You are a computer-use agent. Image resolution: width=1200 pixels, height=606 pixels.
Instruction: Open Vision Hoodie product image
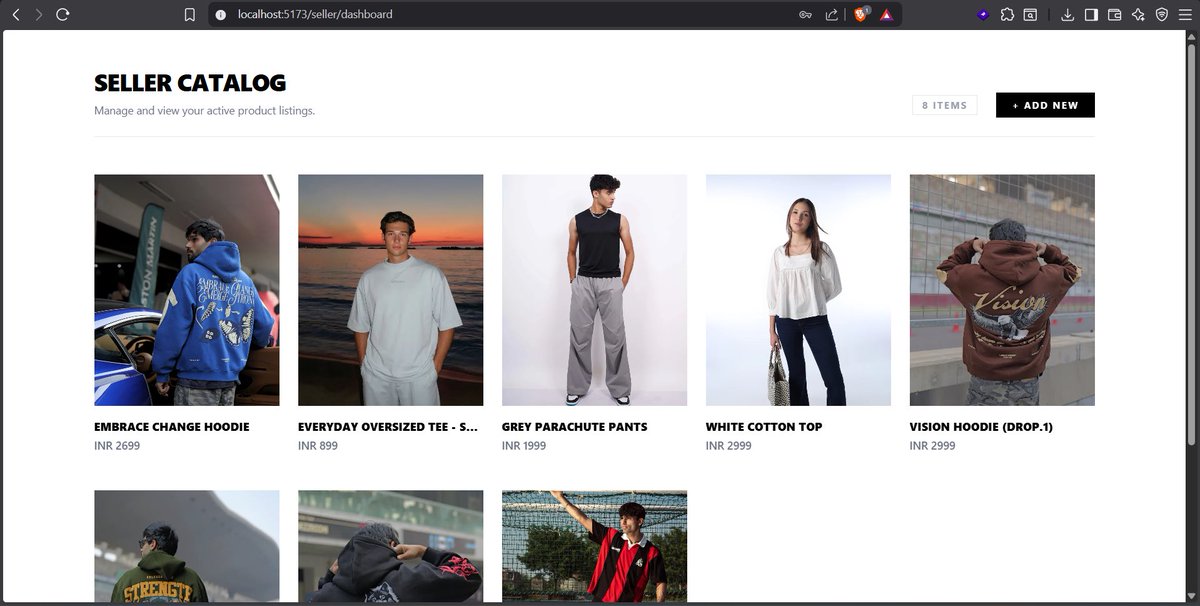click(1002, 290)
